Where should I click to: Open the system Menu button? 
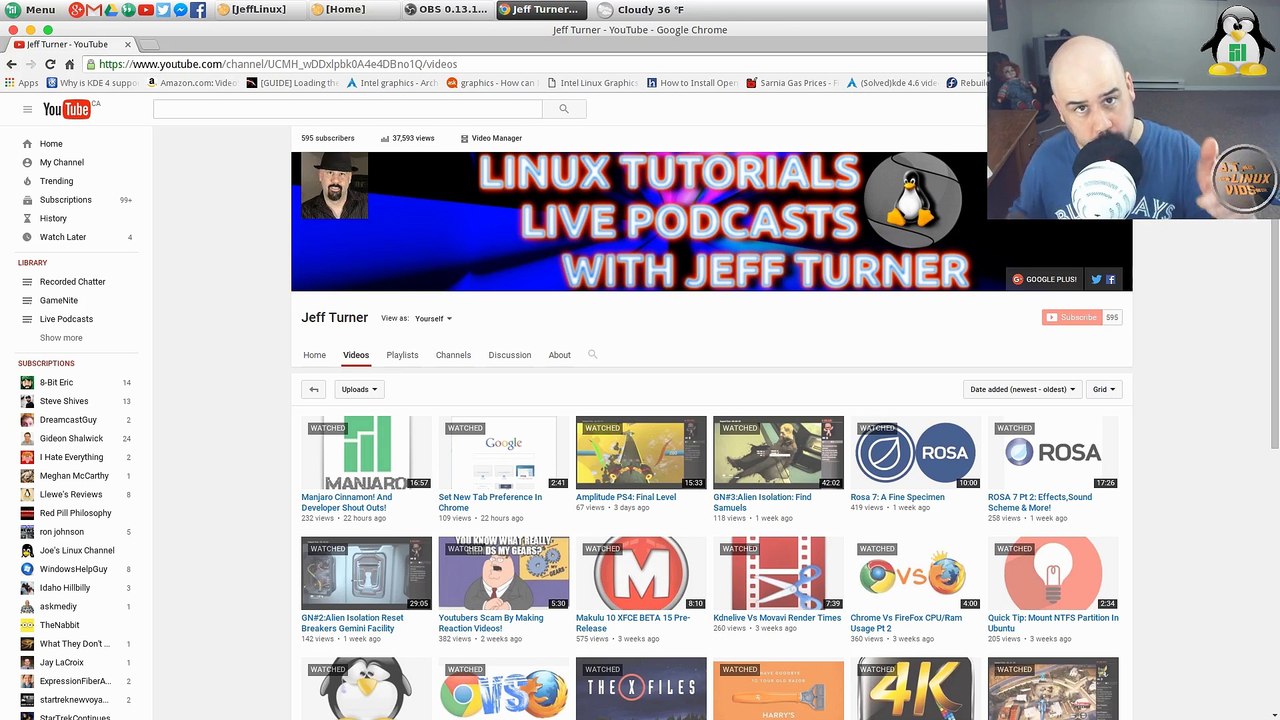coord(31,10)
